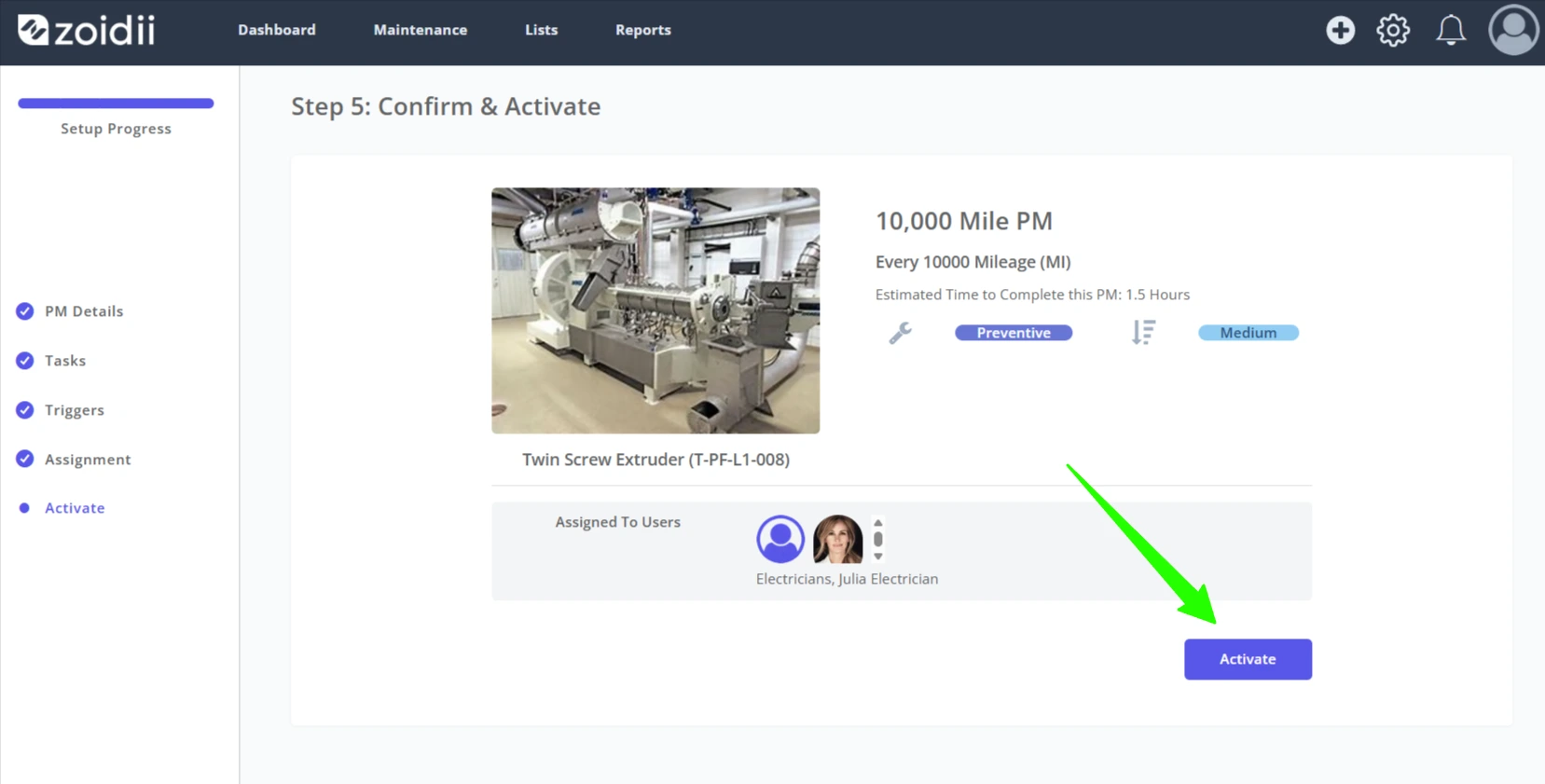Open the Maintenance menu

click(x=421, y=30)
